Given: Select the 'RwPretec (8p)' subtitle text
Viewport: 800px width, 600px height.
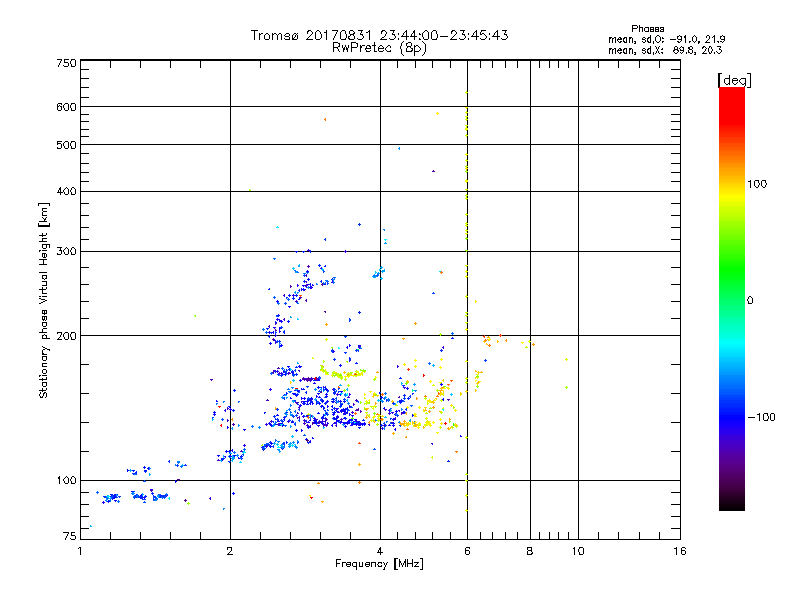Looking at the screenshot, I should (x=379, y=48).
